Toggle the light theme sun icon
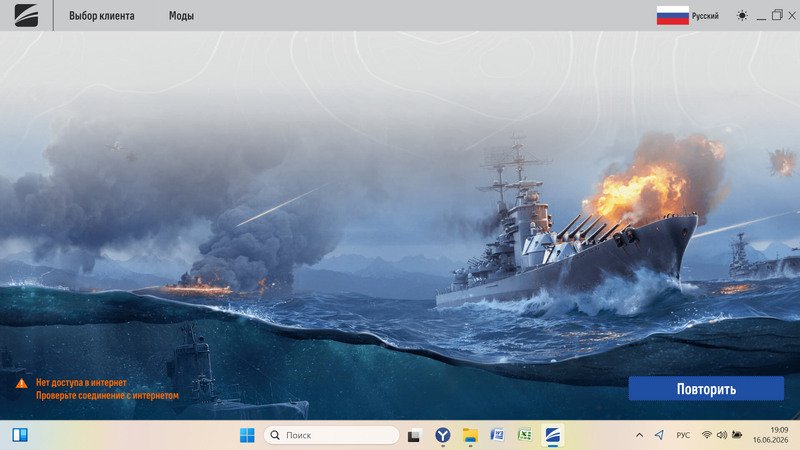Image resolution: width=800 pixels, height=450 pixels. point(742,16)
